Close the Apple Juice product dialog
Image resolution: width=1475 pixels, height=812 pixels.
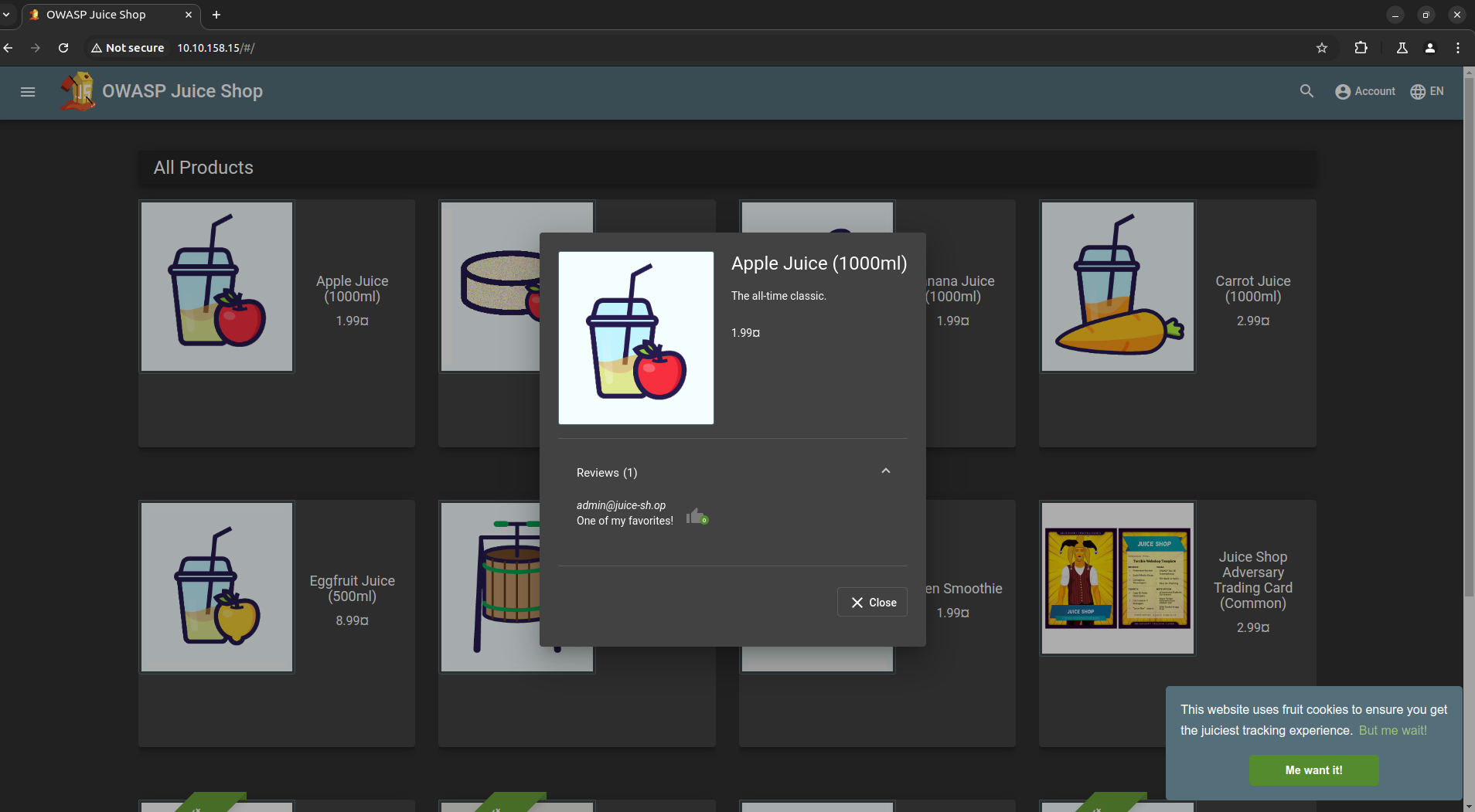pyautogui.click(x=873, y=603)
